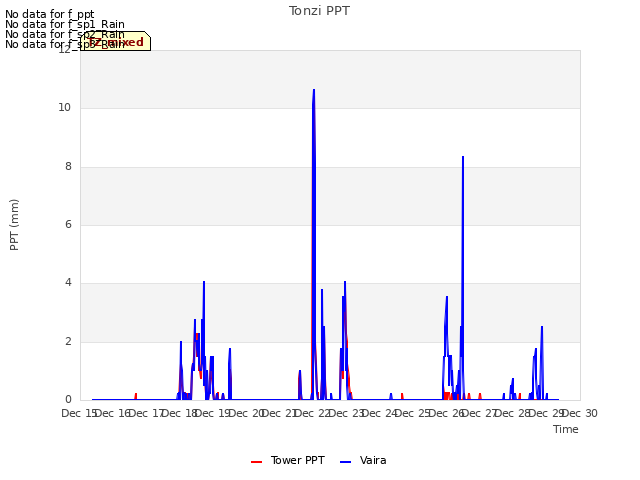The height and width of the screenshot is (480, 640).
Task: Click the Dec 30 x-axis label
Action: (580, 413)
